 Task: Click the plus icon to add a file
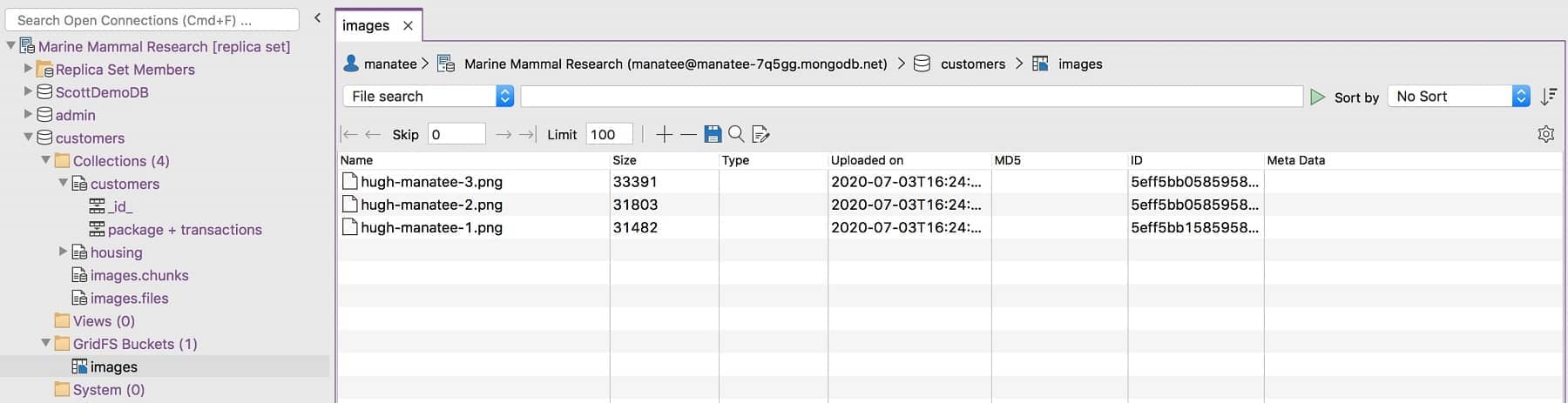[x=664, y=134]
